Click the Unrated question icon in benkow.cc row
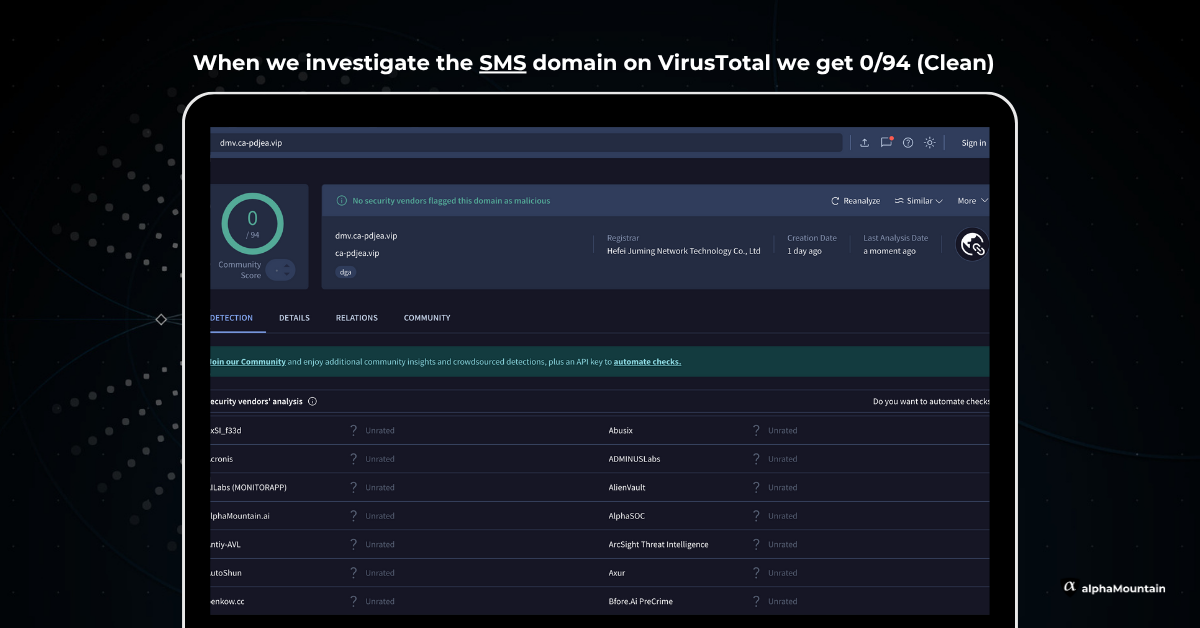Viewport: 1200px width, 628px height. pos(353,602)
